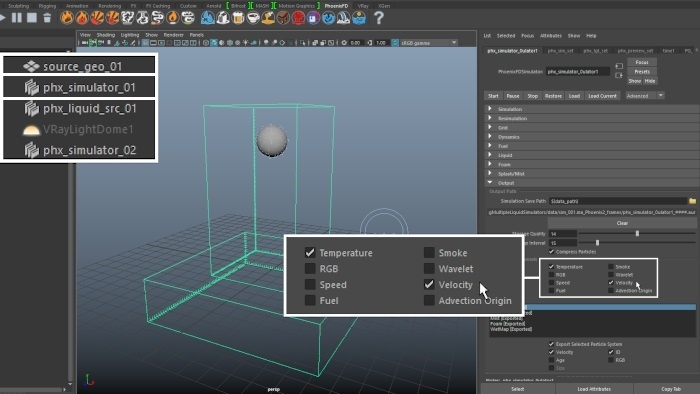Image resolution: width=700 pixels, height=394 pixels.
Task: Click the view transform toggle icon beside sRGB gamma
Action: click(x=395, y=43)
